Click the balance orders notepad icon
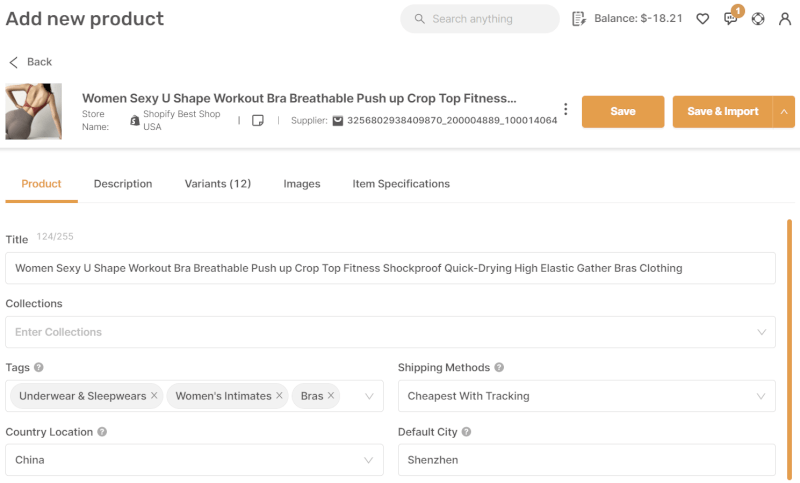This screenshot has width=800, height=483. [579, 19]
